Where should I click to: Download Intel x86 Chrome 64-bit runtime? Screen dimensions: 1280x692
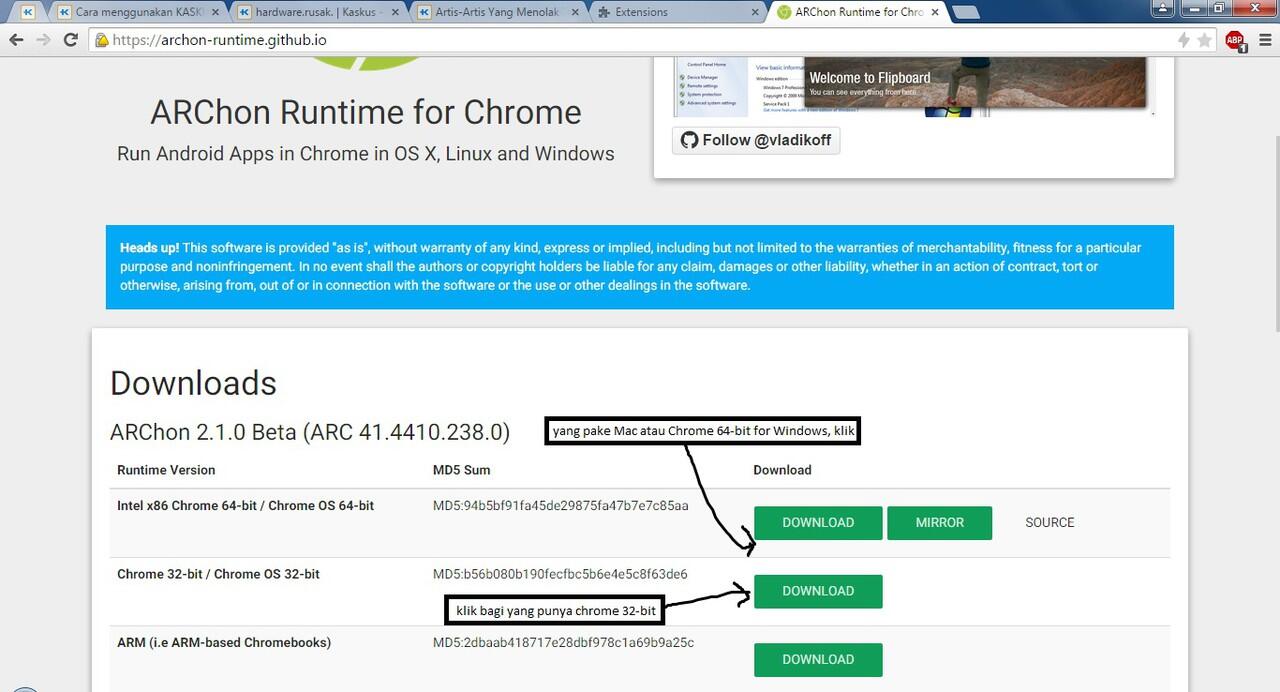click(817, 522)
